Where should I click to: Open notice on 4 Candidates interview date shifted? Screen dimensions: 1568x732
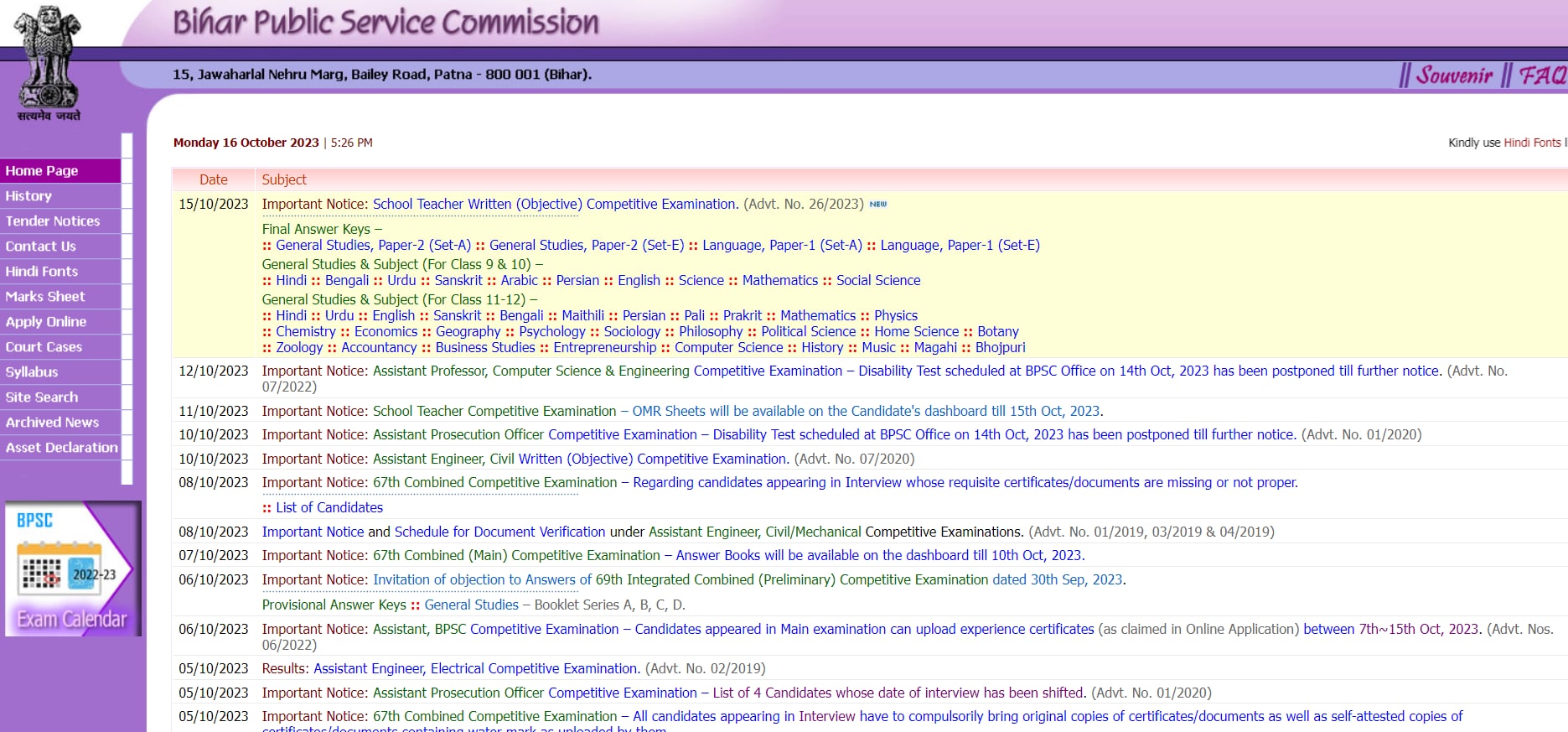point(899,693)
